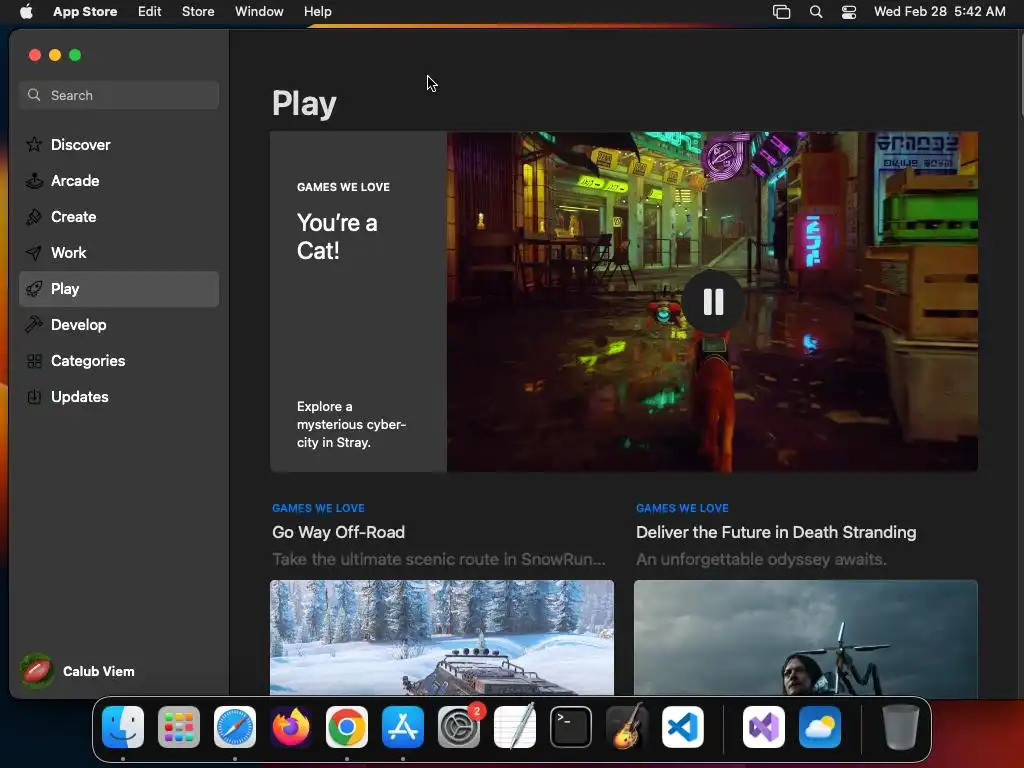Click the date and time in menu bar

[x=940, y=11]
